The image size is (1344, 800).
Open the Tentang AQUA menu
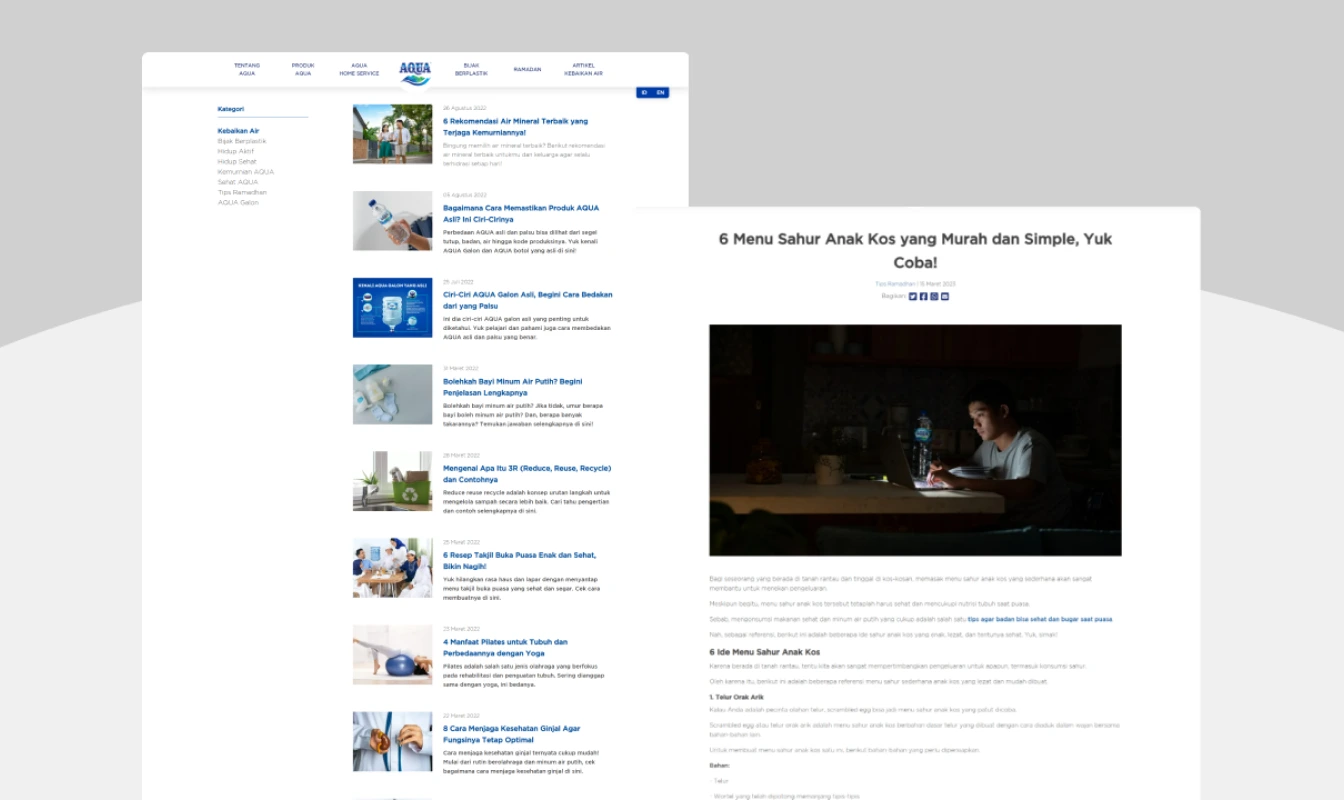pos(247,69)
